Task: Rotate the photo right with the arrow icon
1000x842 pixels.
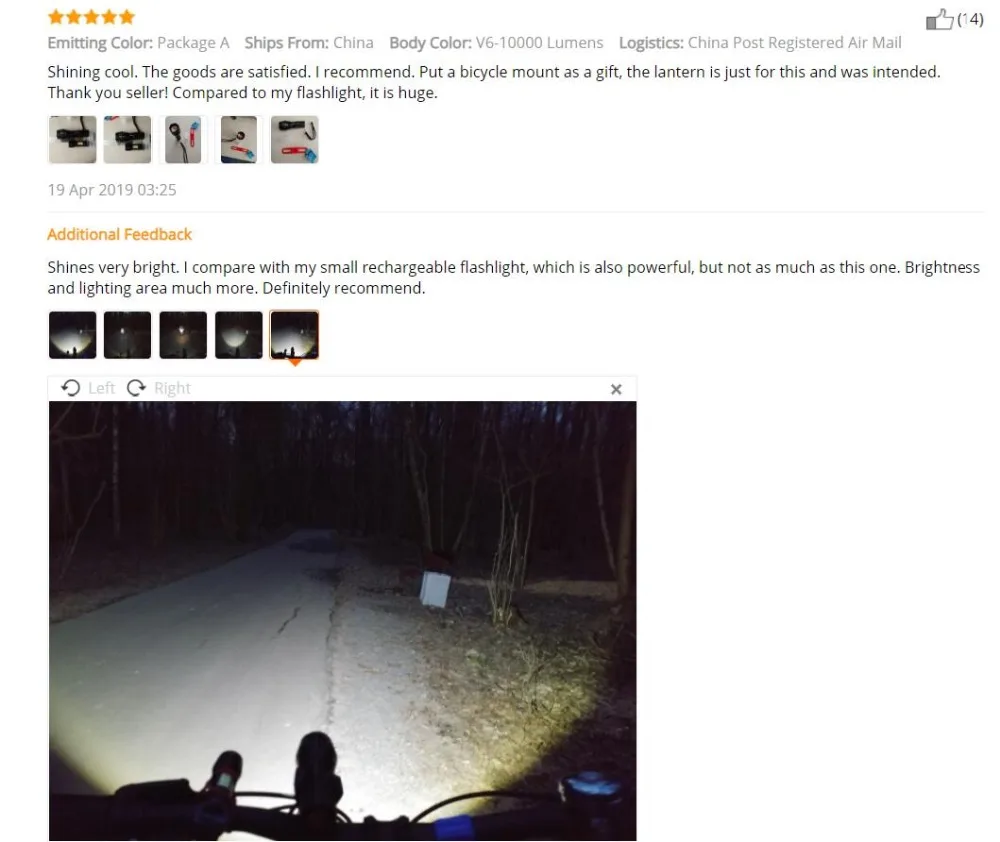Action: [x=136, y=388]
